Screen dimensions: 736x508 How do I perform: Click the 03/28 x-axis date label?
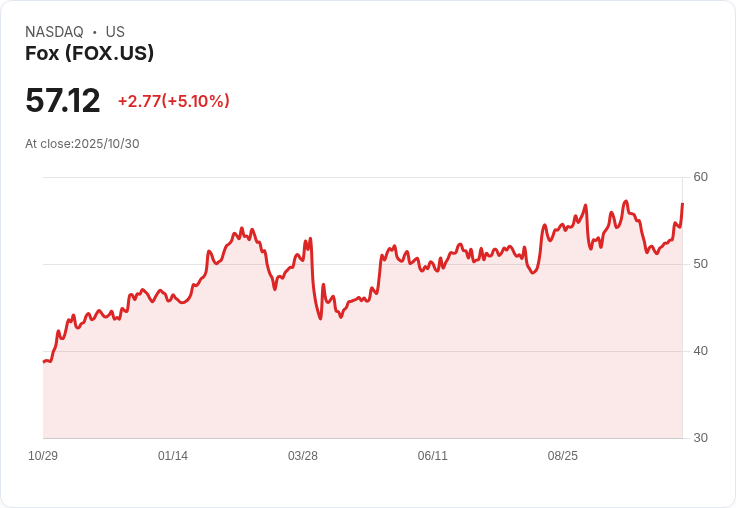(303, 456)
